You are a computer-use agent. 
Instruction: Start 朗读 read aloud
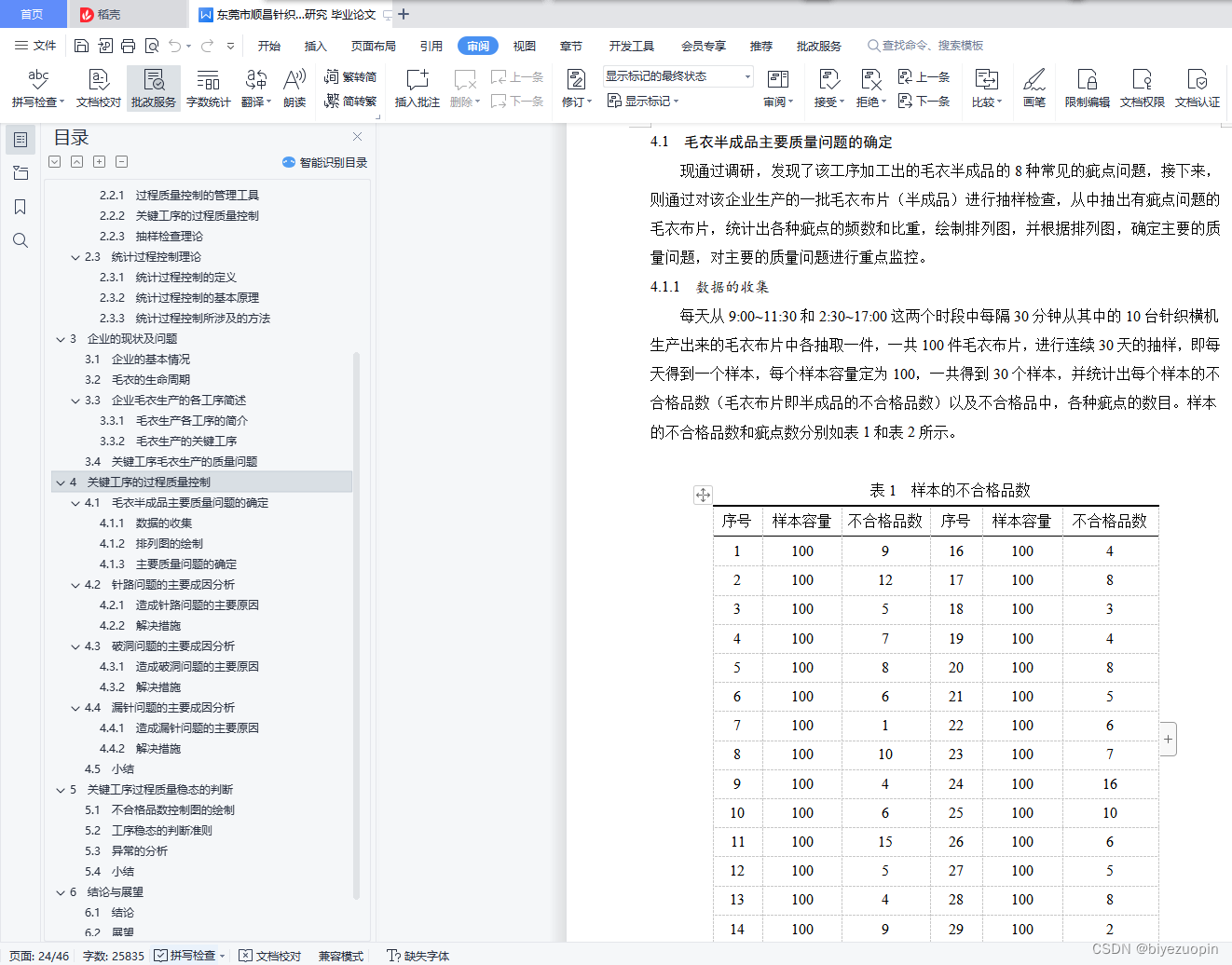tap(294, 88)
